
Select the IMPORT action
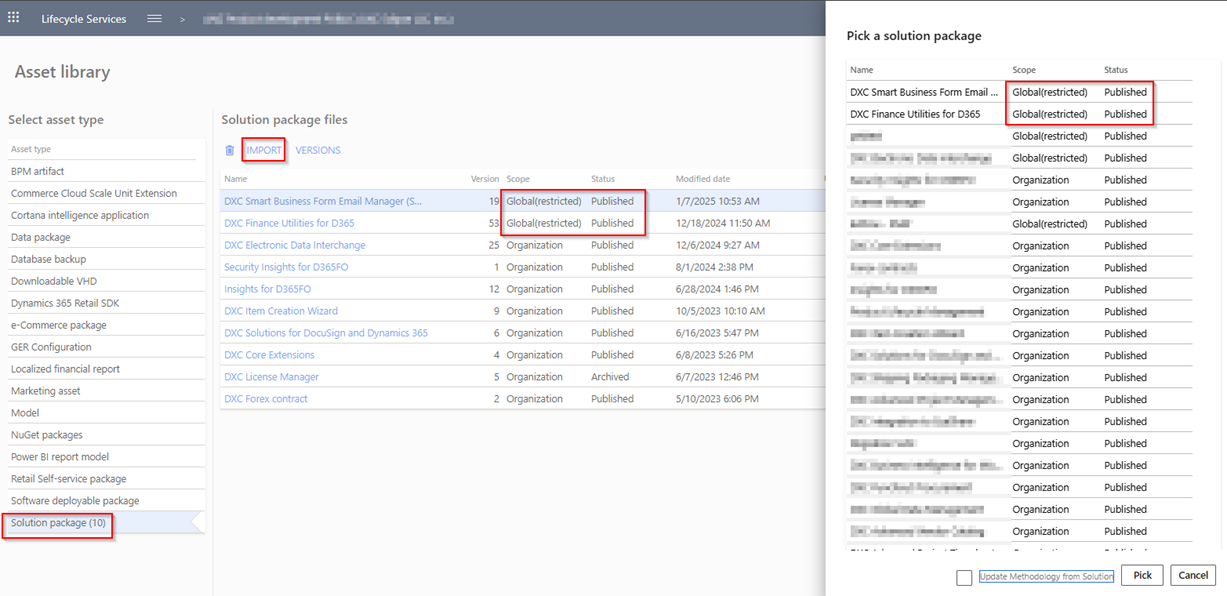(x=263, y=149)
